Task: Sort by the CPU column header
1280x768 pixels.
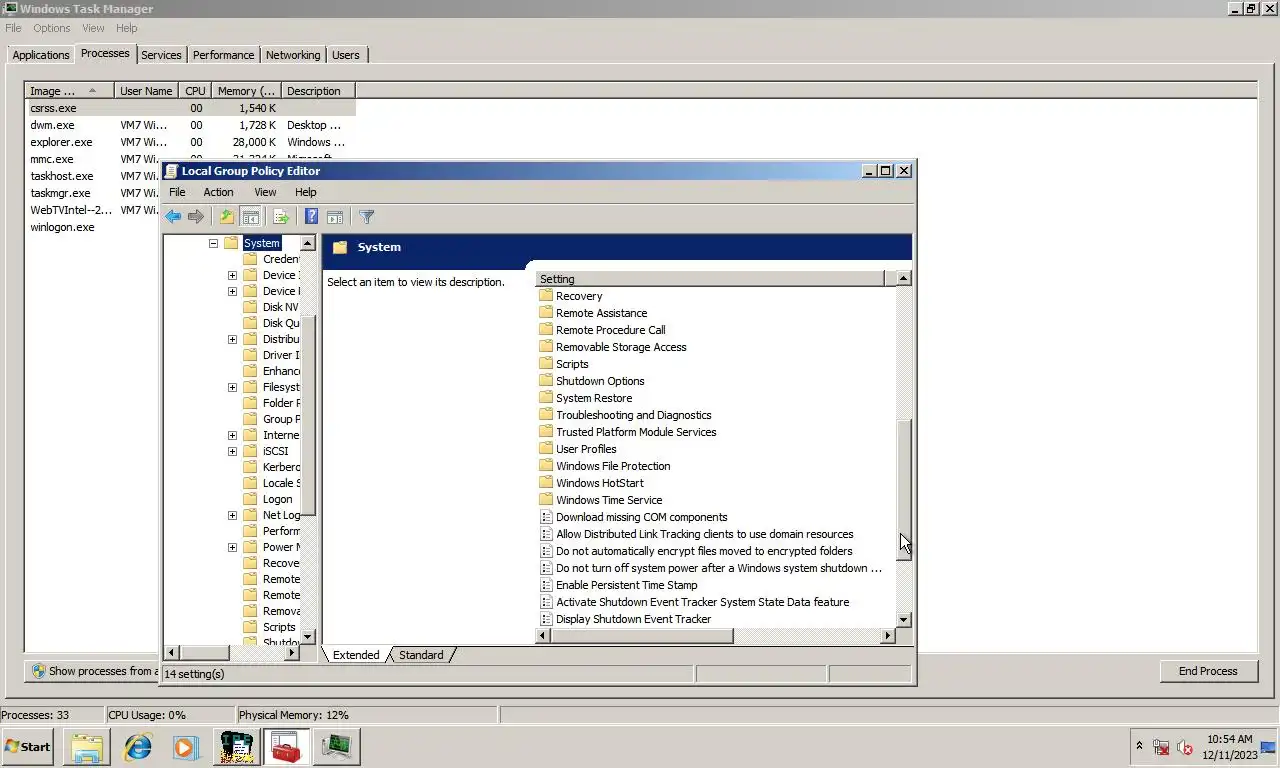Action: point(195,91)
